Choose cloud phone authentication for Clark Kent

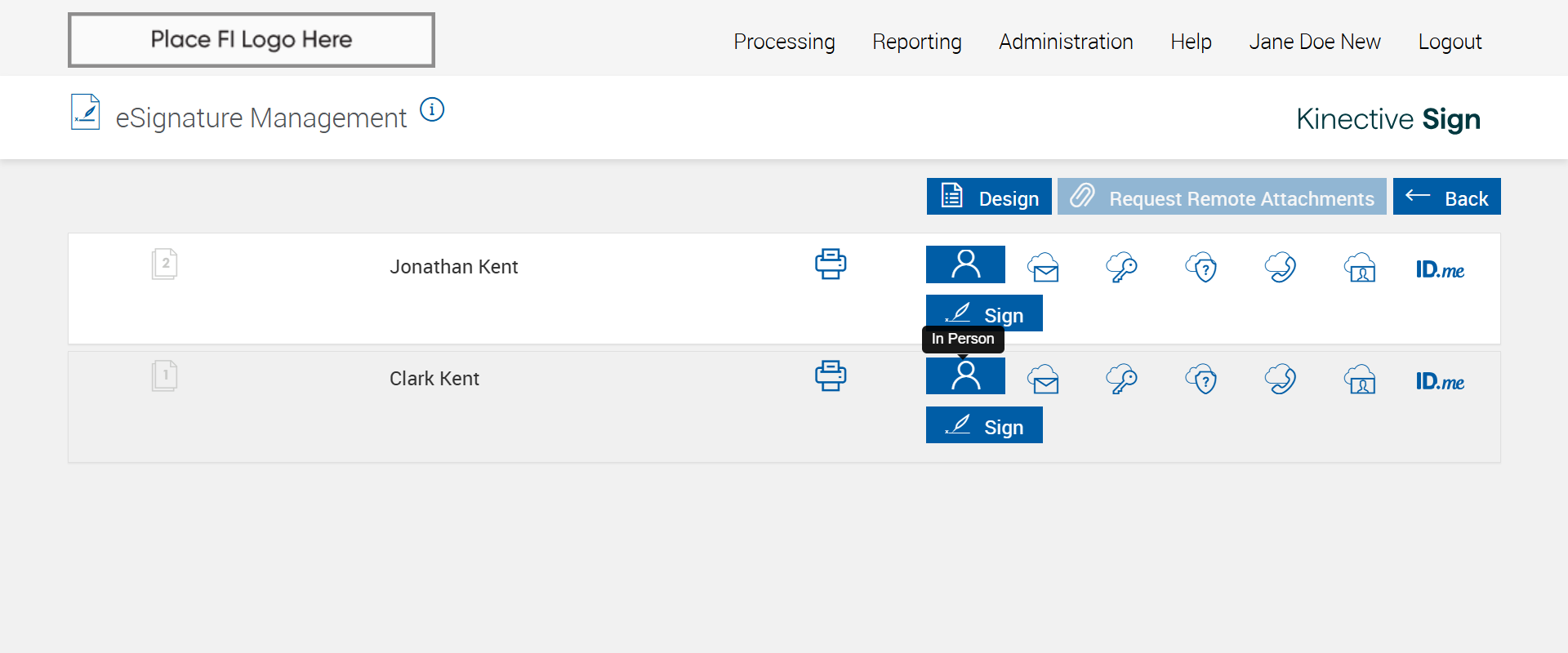(1280, 380)
